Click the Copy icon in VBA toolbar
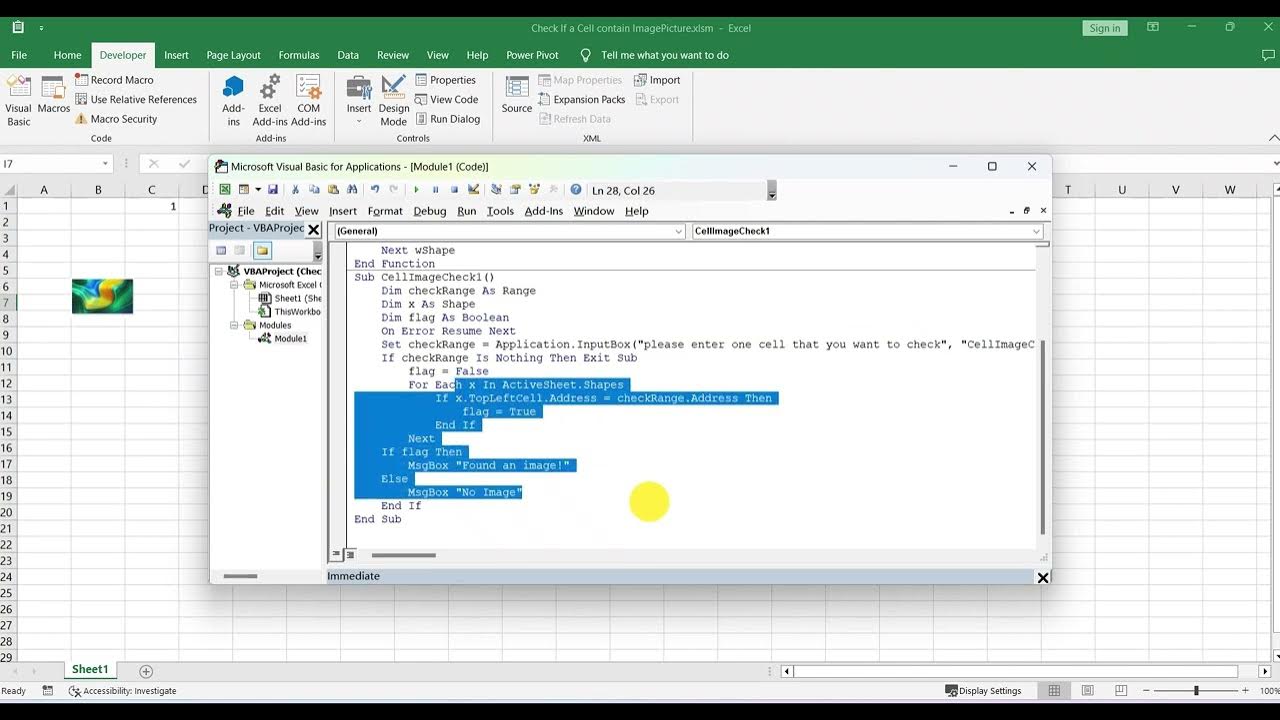Viewport: 1280px width, 720px height. [314, 190]
